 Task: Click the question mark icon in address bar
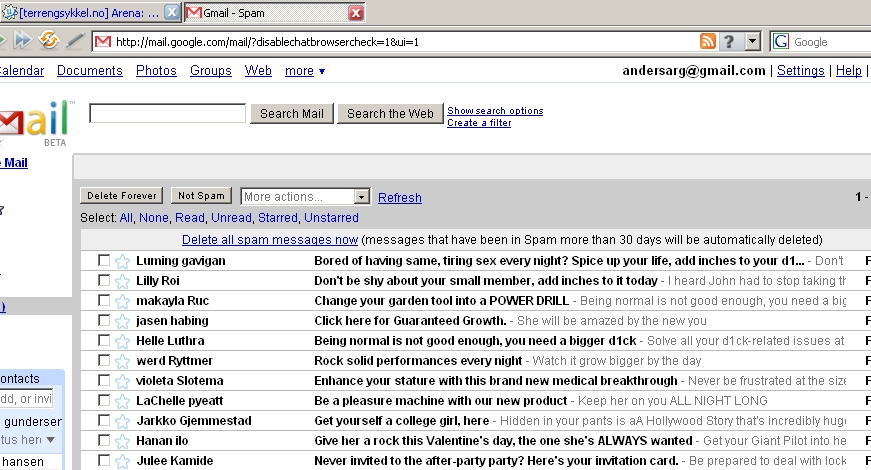pos(729,41)
